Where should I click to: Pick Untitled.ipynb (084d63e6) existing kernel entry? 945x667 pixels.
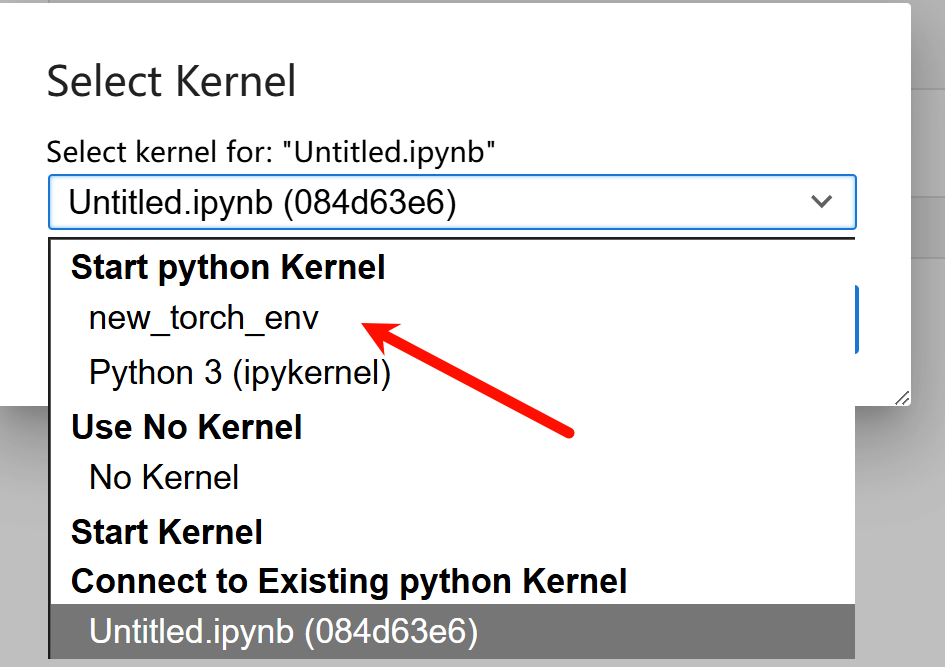click(x=452, y=631)
